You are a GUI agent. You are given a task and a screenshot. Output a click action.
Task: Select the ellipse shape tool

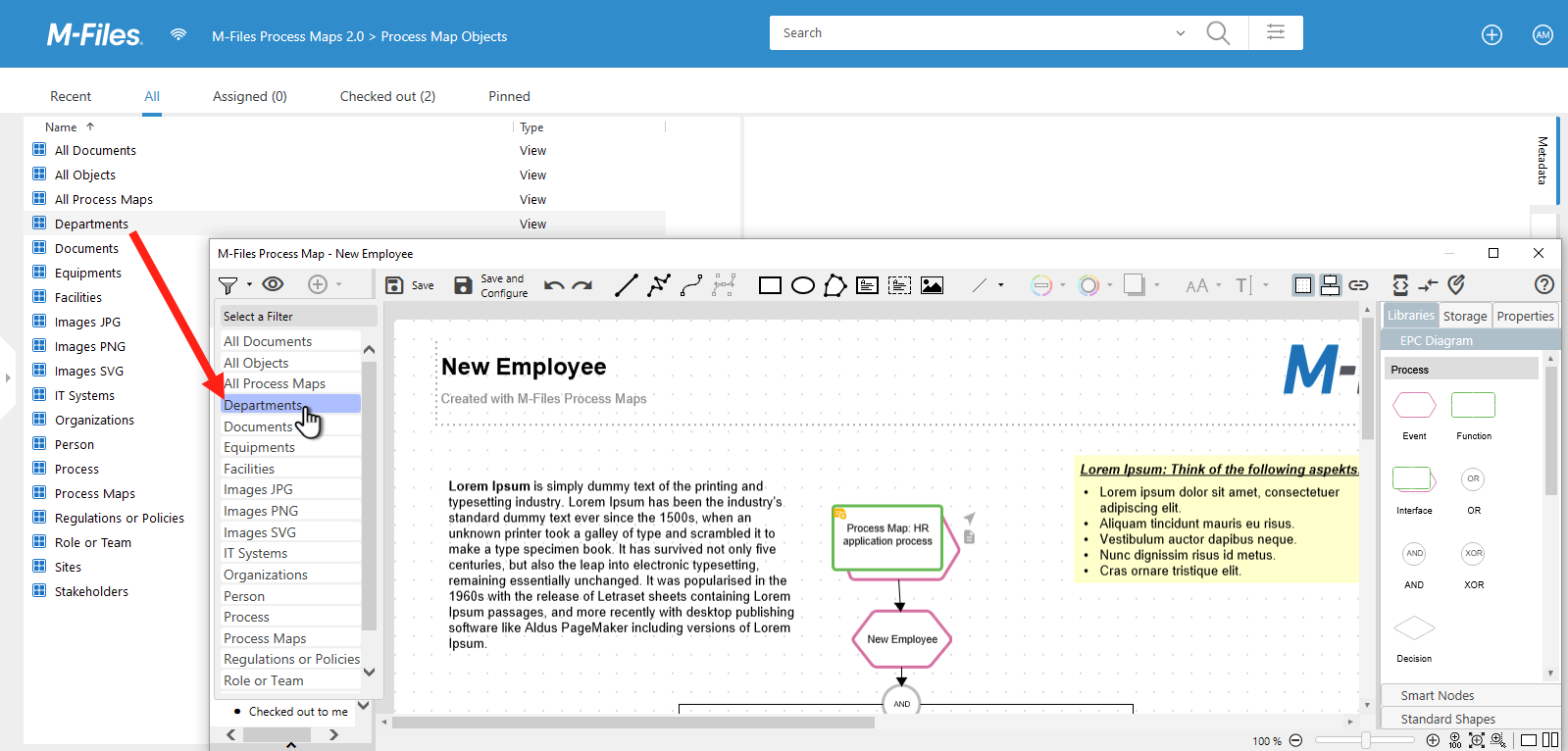click(802, 285)
